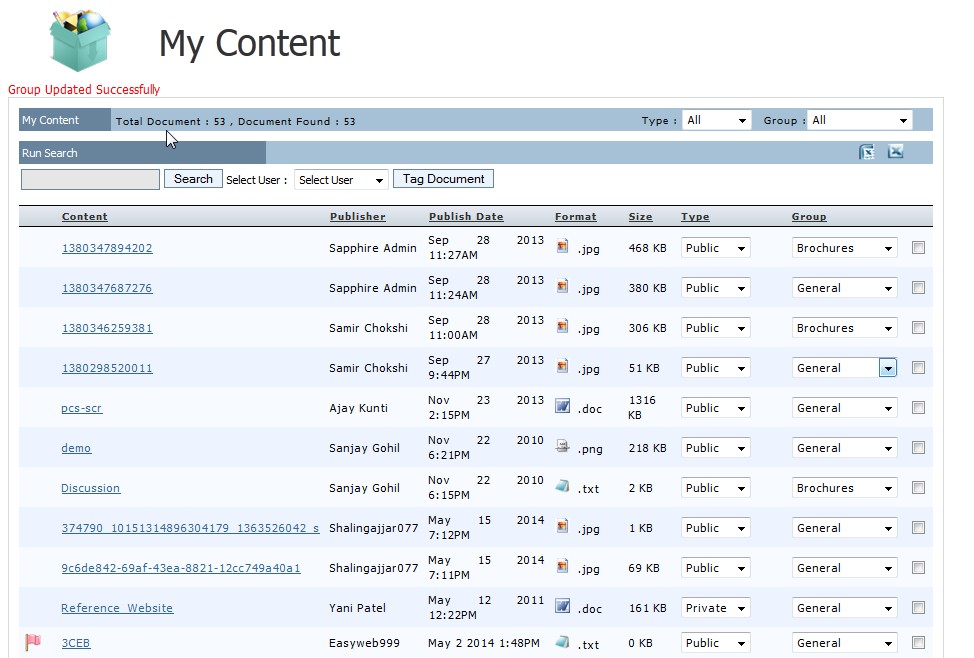Click the .jpg icon for 1380347894202
This screenshot has height=658, width=974.
[563, 246]
